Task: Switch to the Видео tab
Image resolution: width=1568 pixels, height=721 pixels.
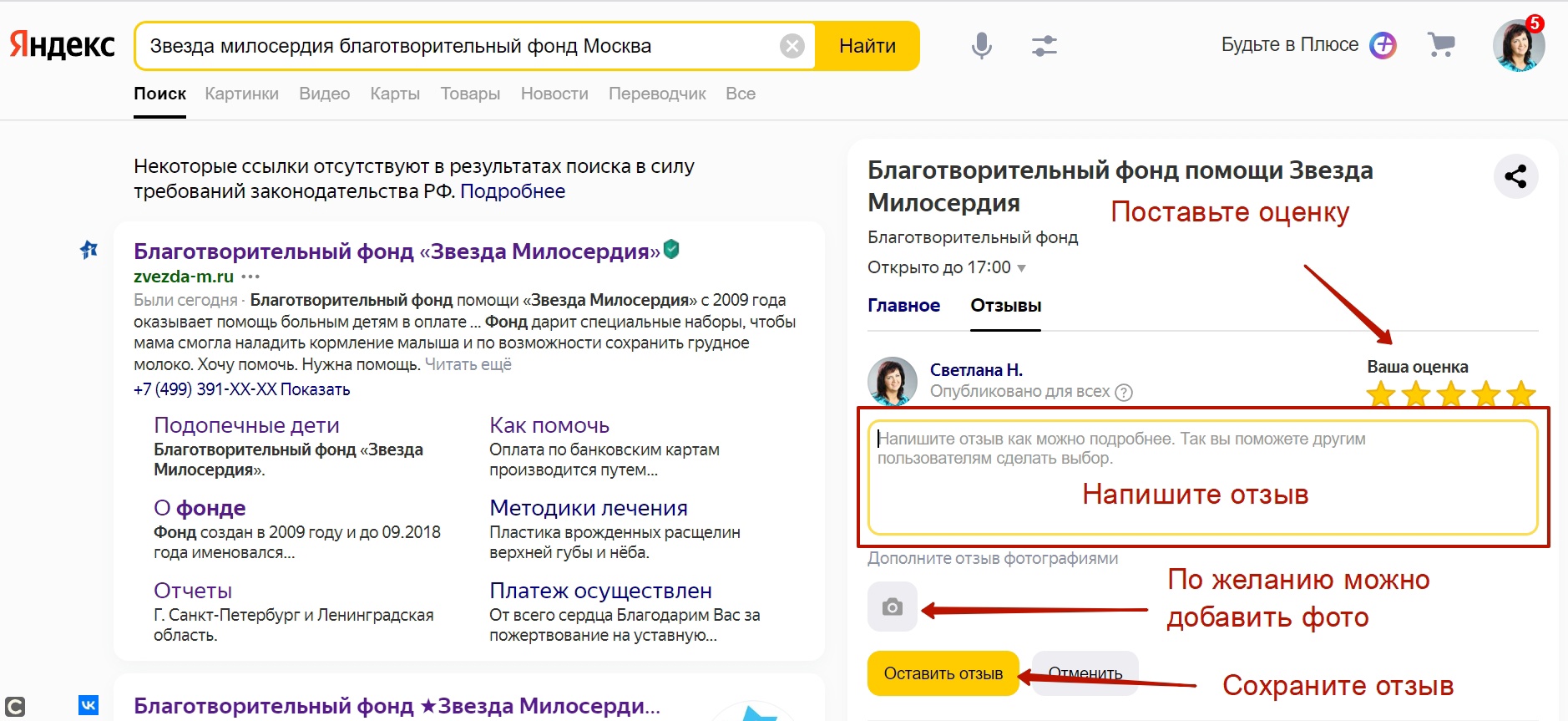Action: pos(325,94)
